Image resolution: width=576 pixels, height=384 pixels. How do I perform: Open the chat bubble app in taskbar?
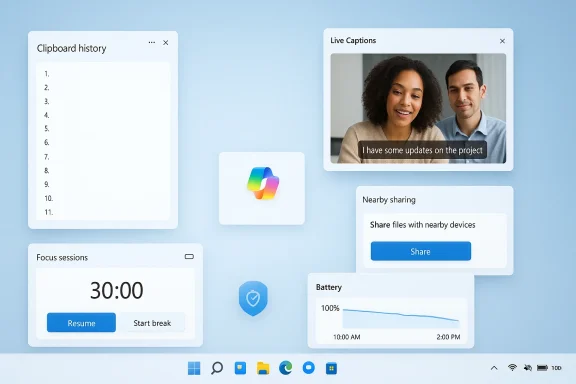point(309,368)
